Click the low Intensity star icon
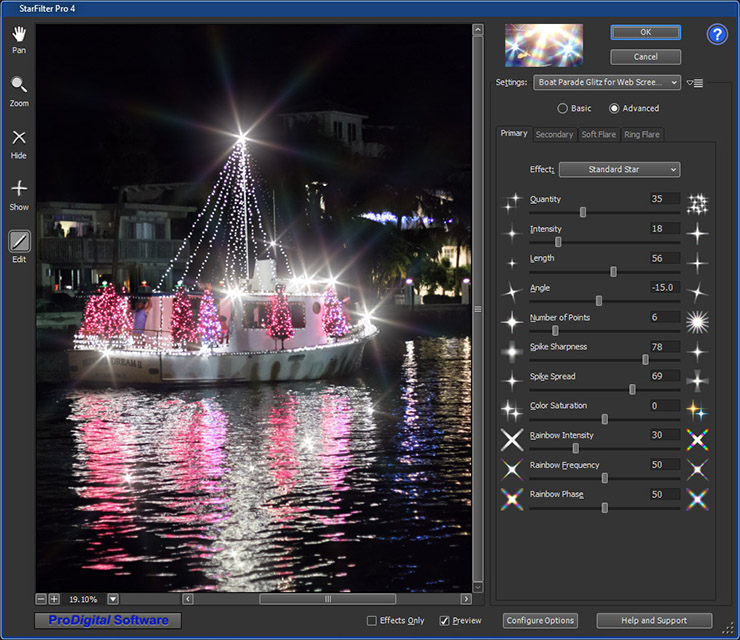Screen dimensions: 740x640 pyautogui.click(x=512, y=233)
